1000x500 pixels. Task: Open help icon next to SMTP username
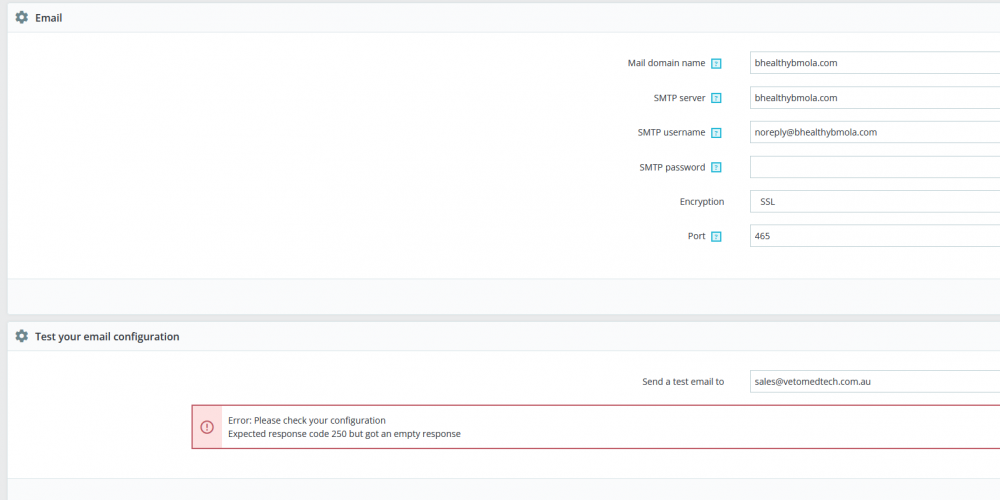point(716,133)
